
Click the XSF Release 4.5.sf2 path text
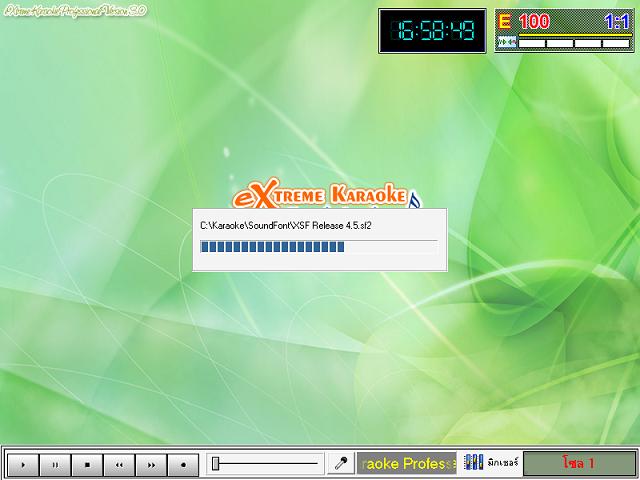[x=286, y=225]
